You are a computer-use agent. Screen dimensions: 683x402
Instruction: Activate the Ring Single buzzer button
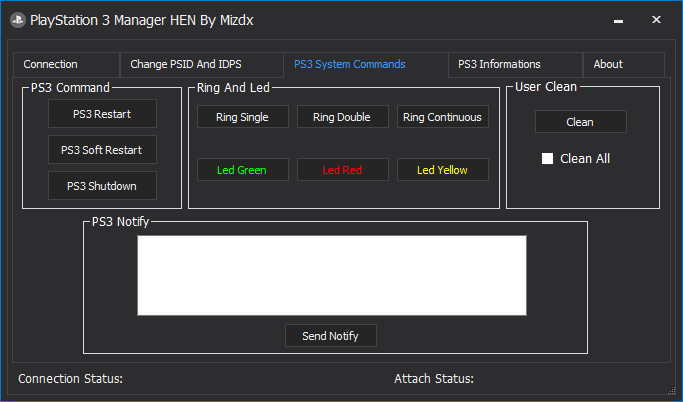tap(243, 117)
